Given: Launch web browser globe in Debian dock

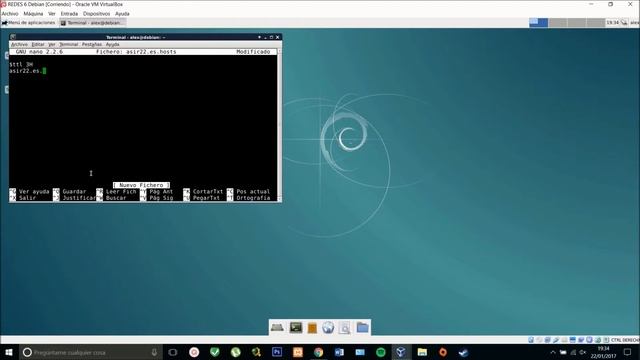Looking at the screenshot, I should (328, 328).
